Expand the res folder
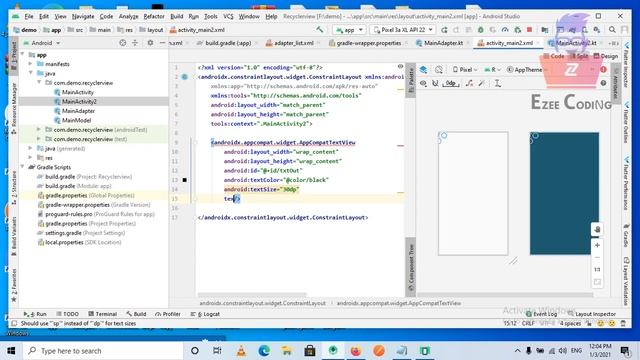Image resolution: width=640 pixels, height=360 pixels. [31, 158]
